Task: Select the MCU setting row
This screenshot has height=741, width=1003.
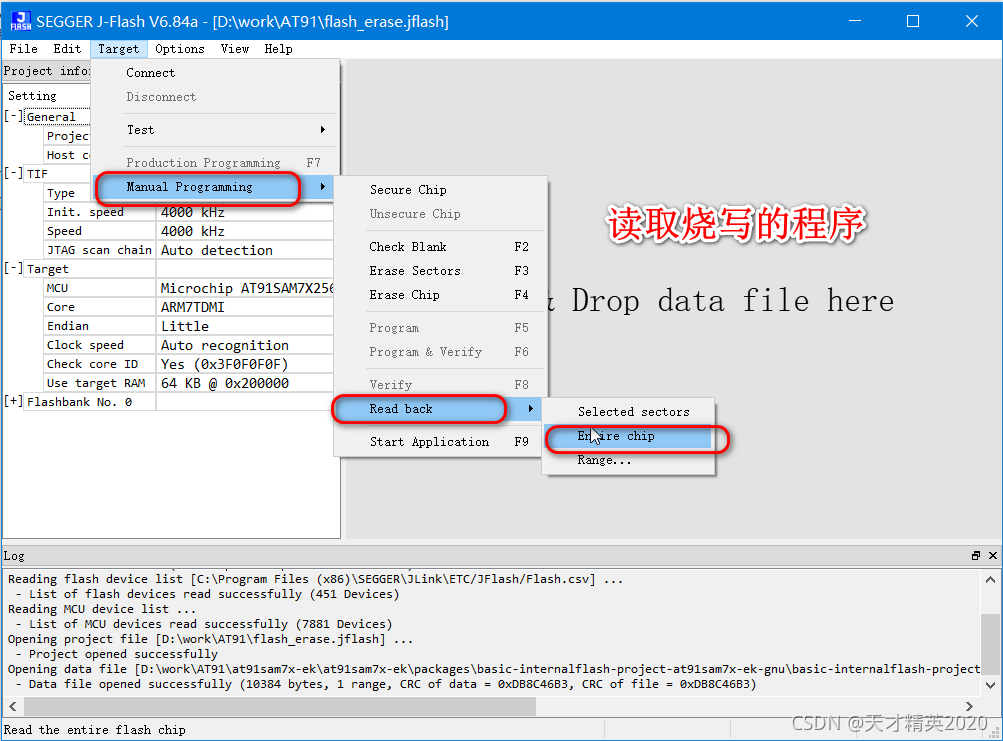Action: [x=189, y=288]
